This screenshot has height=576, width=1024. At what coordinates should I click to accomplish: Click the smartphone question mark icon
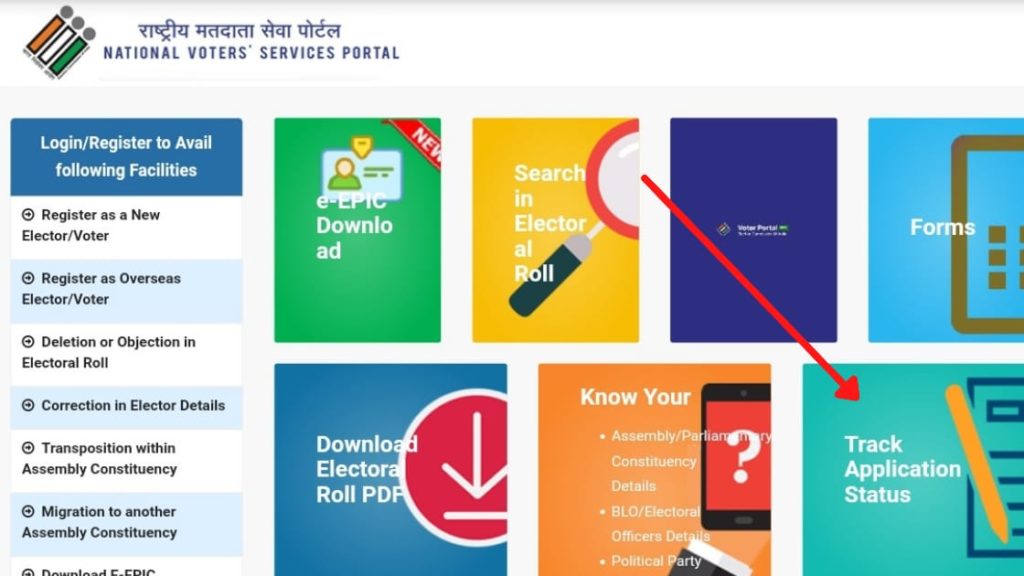coord(736,456)
